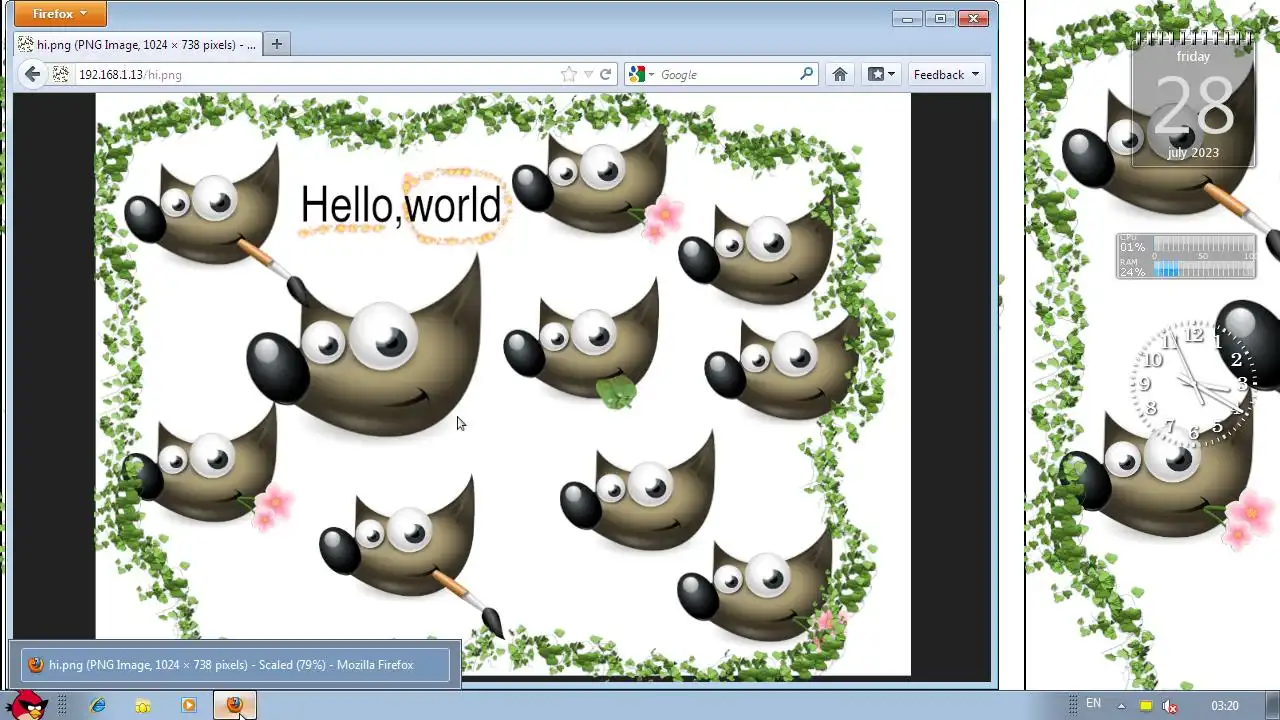The image size is (1280, 720).
Task: Click the site identity icon in address bar
Action: pos(61,74)
